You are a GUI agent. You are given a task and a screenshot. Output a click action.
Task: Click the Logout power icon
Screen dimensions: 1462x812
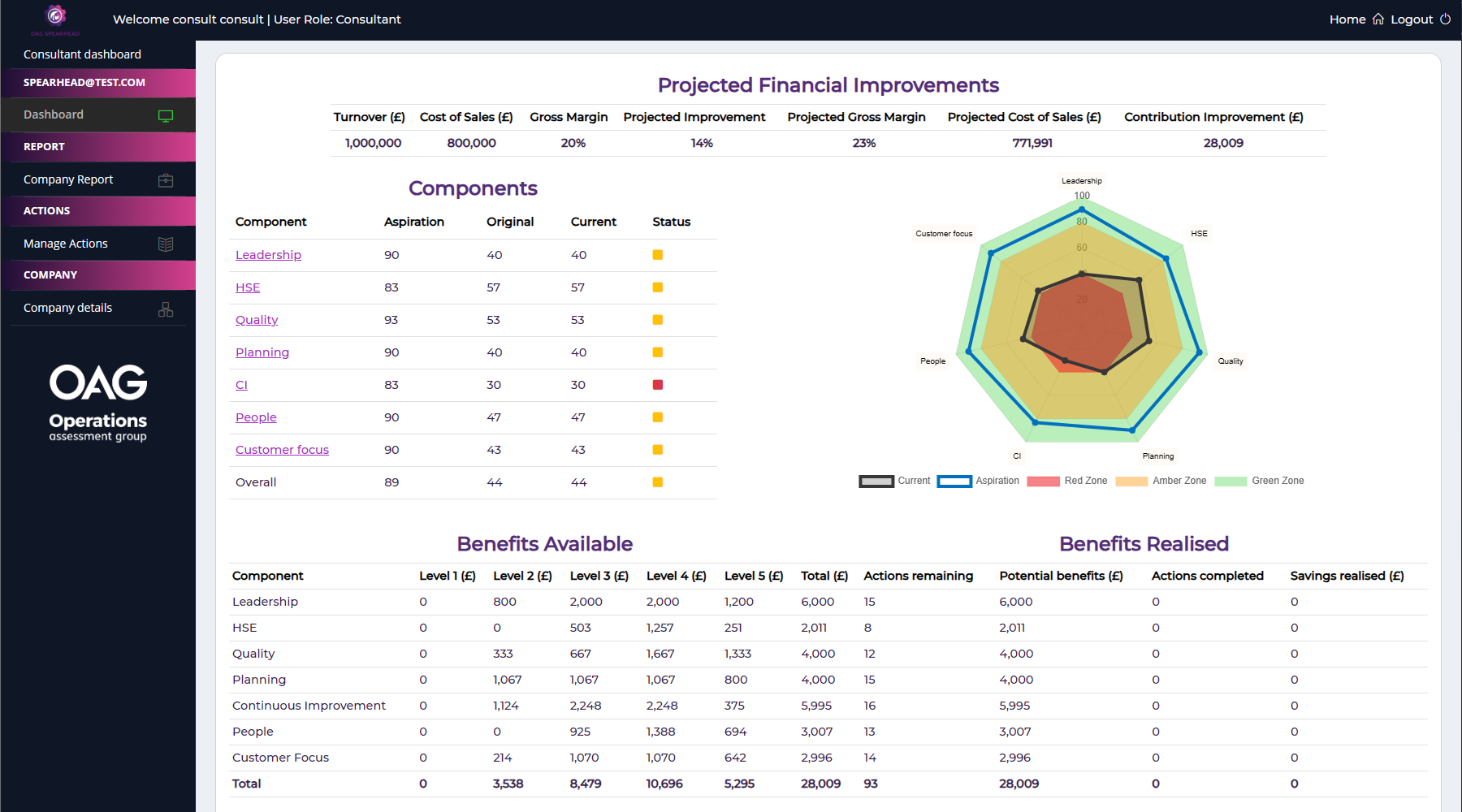point(1445,19)
